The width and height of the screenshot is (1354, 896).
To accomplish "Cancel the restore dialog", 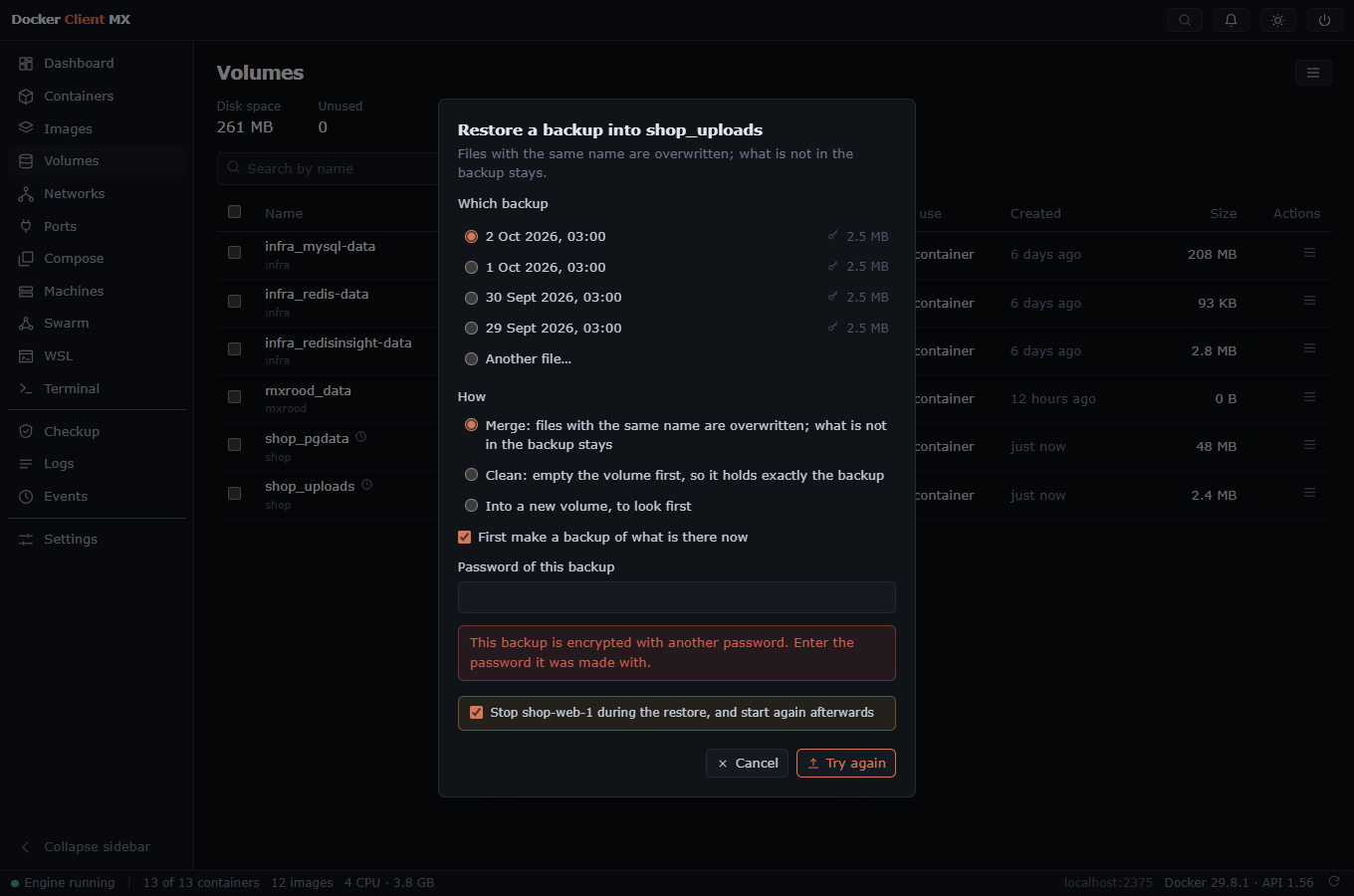I will (x=748, y=764).
